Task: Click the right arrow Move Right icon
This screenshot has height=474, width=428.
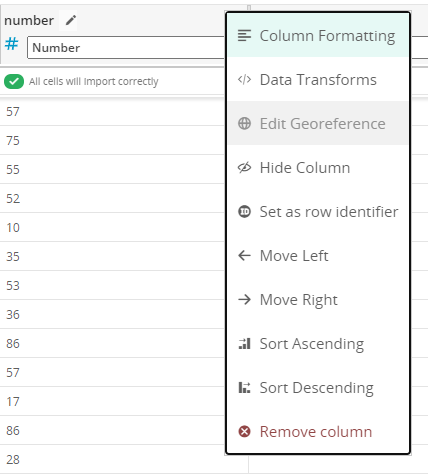Action: [x=244, y=300]
